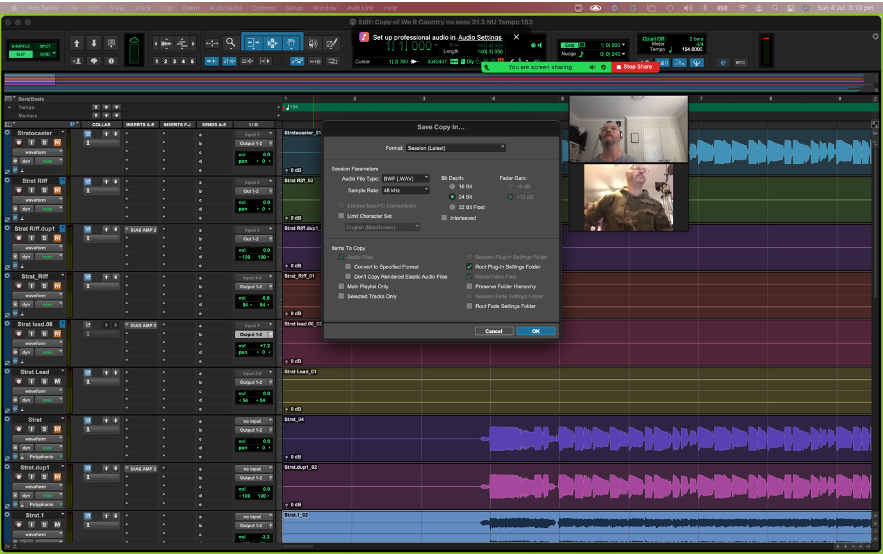Check Selected Tracks Only
883x554 pixels.
341,296
